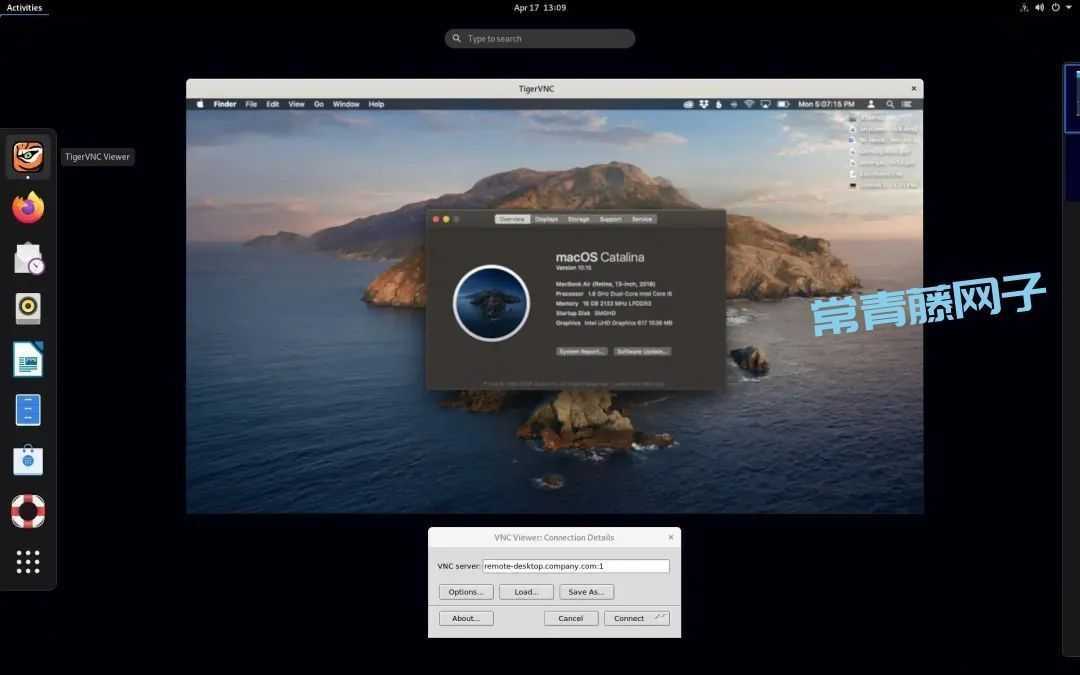
Task: Select the TigerVNC window title bar
Action: (x=554, y=88)
